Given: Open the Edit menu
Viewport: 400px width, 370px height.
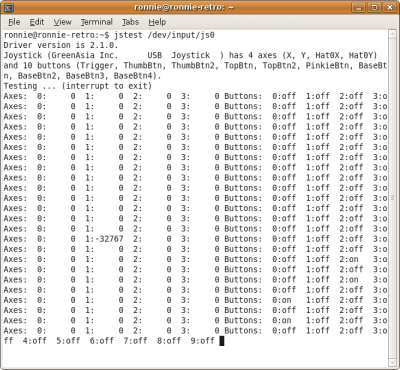Looking at the screenshot, I should click(x=37, y=22).
